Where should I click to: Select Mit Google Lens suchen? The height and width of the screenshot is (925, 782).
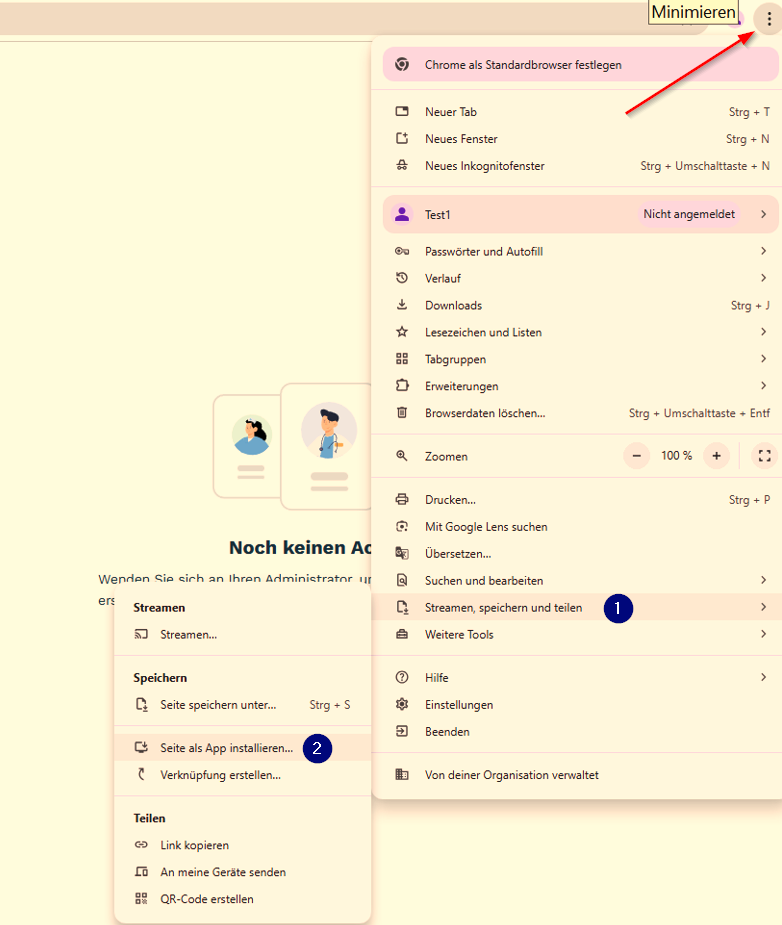pos(577,527)
